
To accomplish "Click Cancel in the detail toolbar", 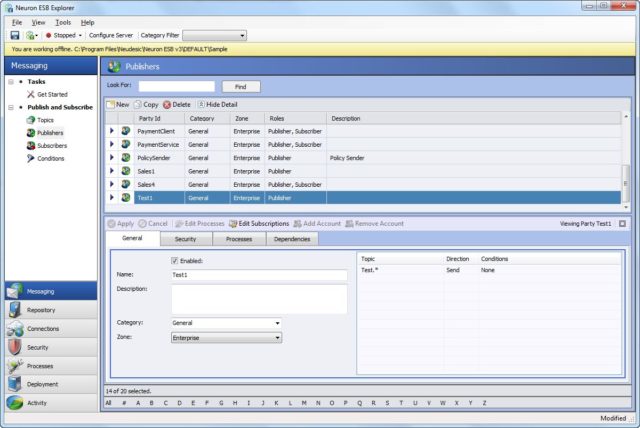I will [x=153, y=224].
